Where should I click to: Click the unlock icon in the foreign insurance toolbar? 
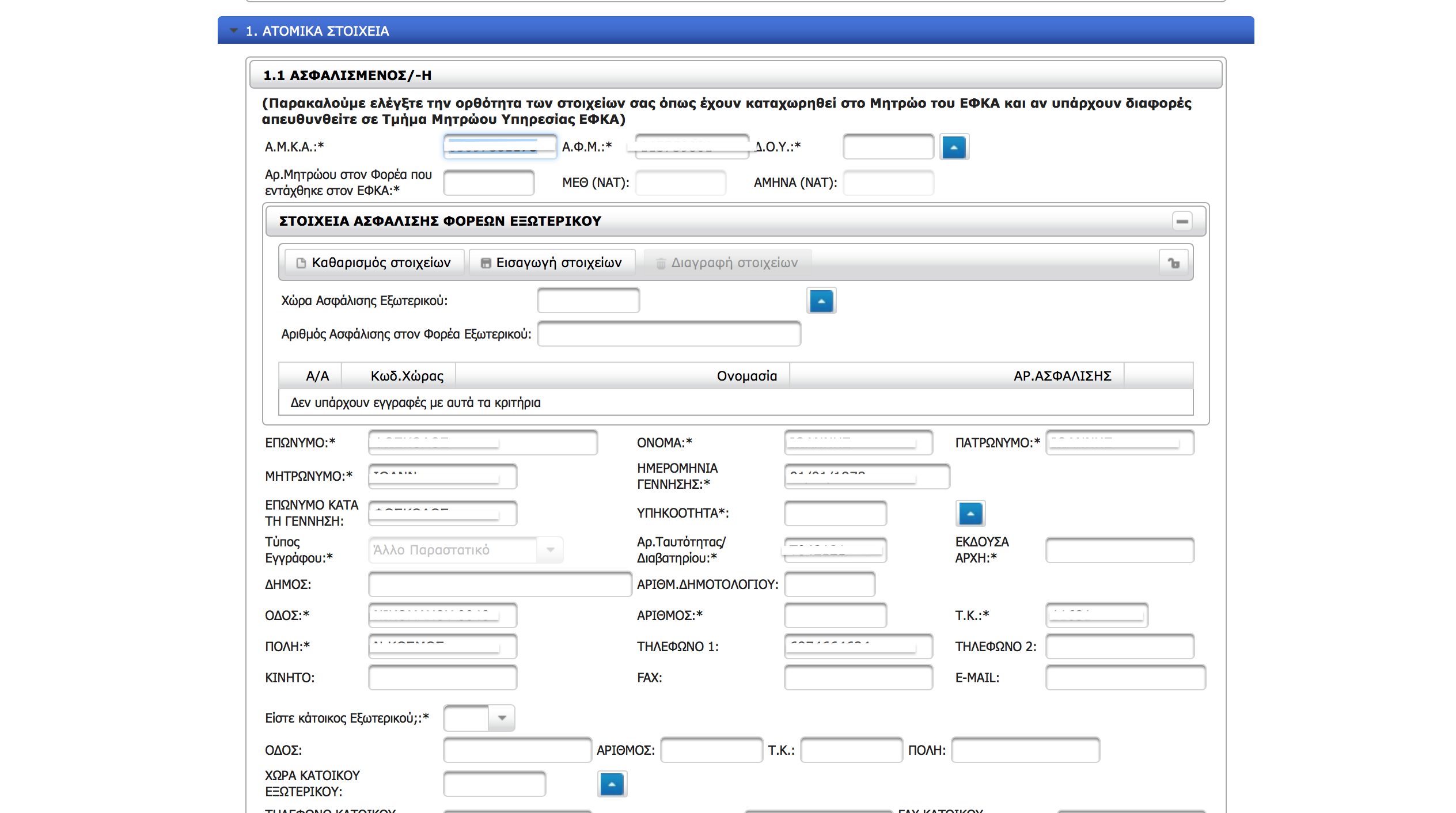point(1174,263)
